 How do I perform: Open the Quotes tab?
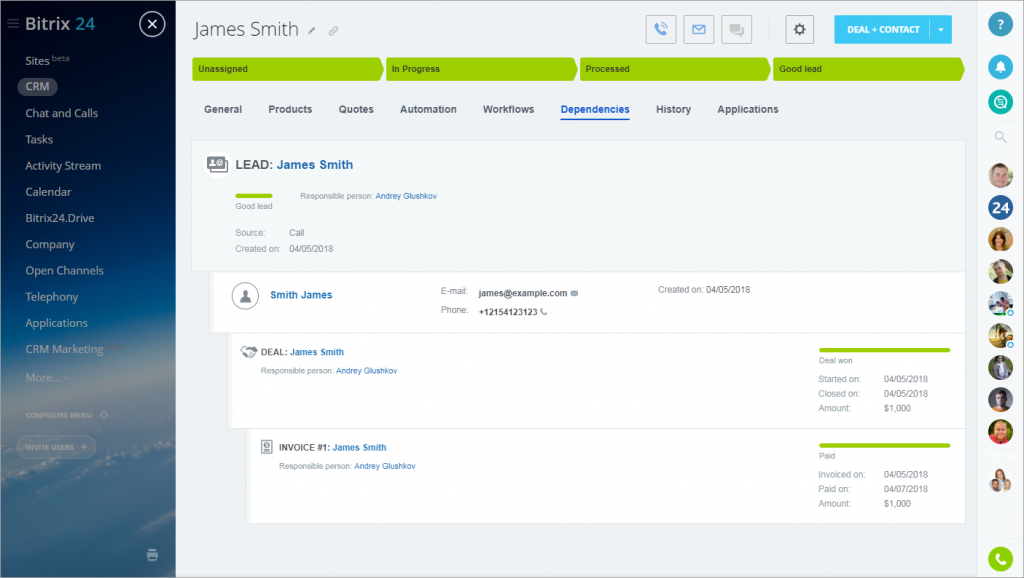[x=356, y=110]
